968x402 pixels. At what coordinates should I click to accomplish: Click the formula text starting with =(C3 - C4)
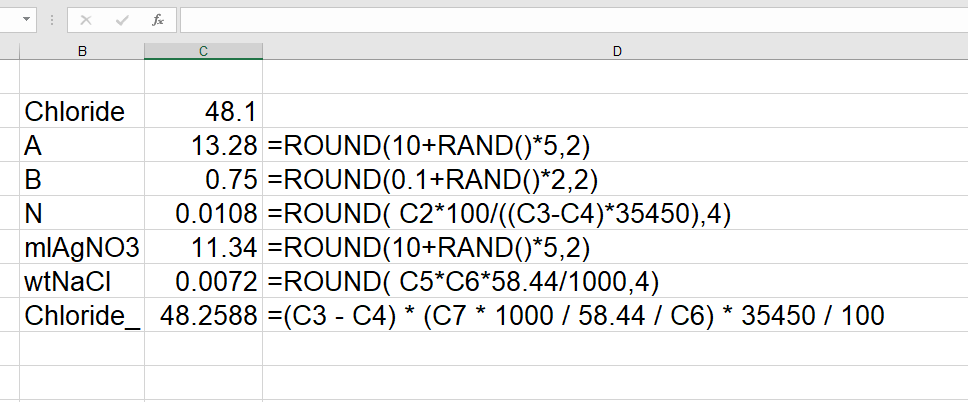[x=575, y=316]
